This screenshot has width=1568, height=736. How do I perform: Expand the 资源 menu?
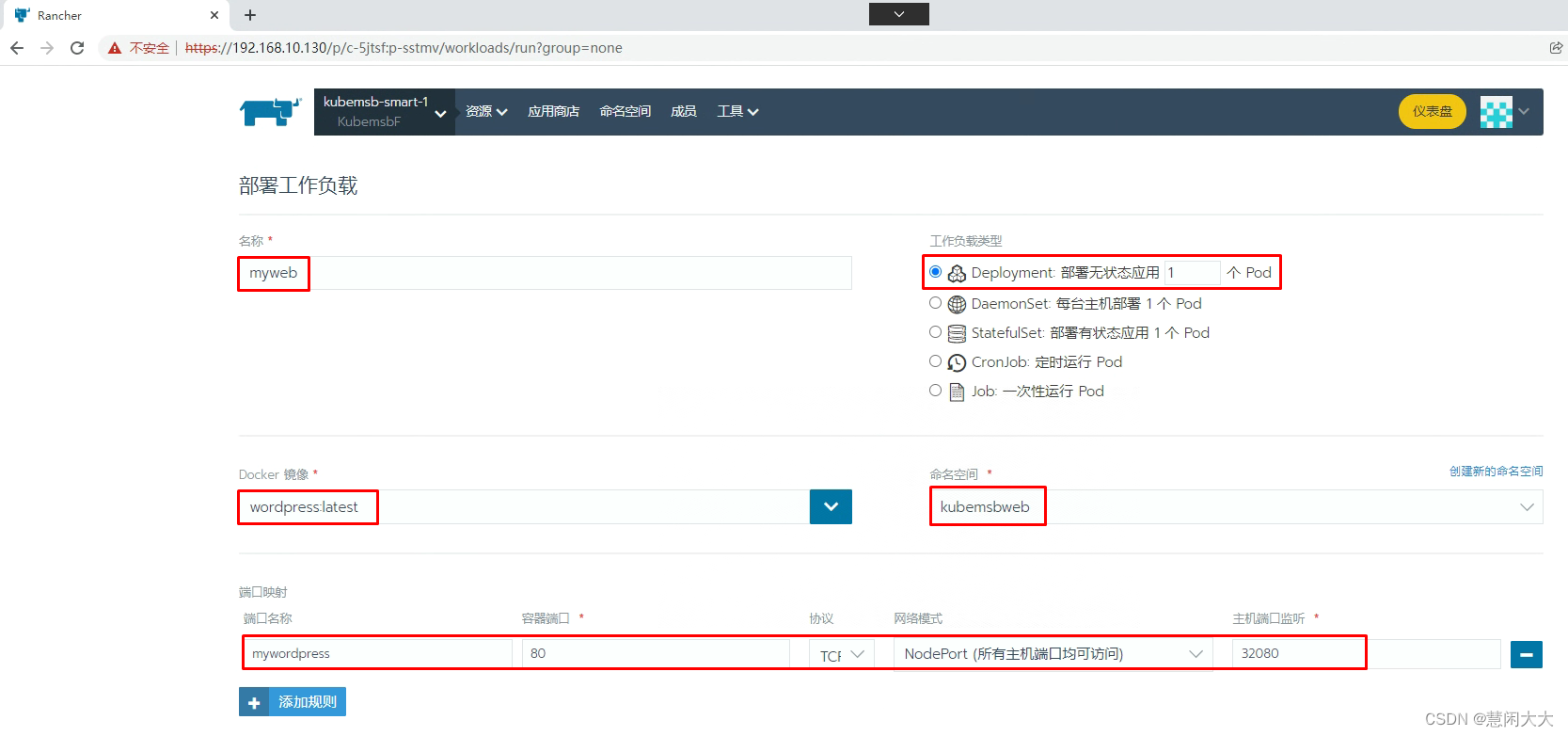click(486, 112)
